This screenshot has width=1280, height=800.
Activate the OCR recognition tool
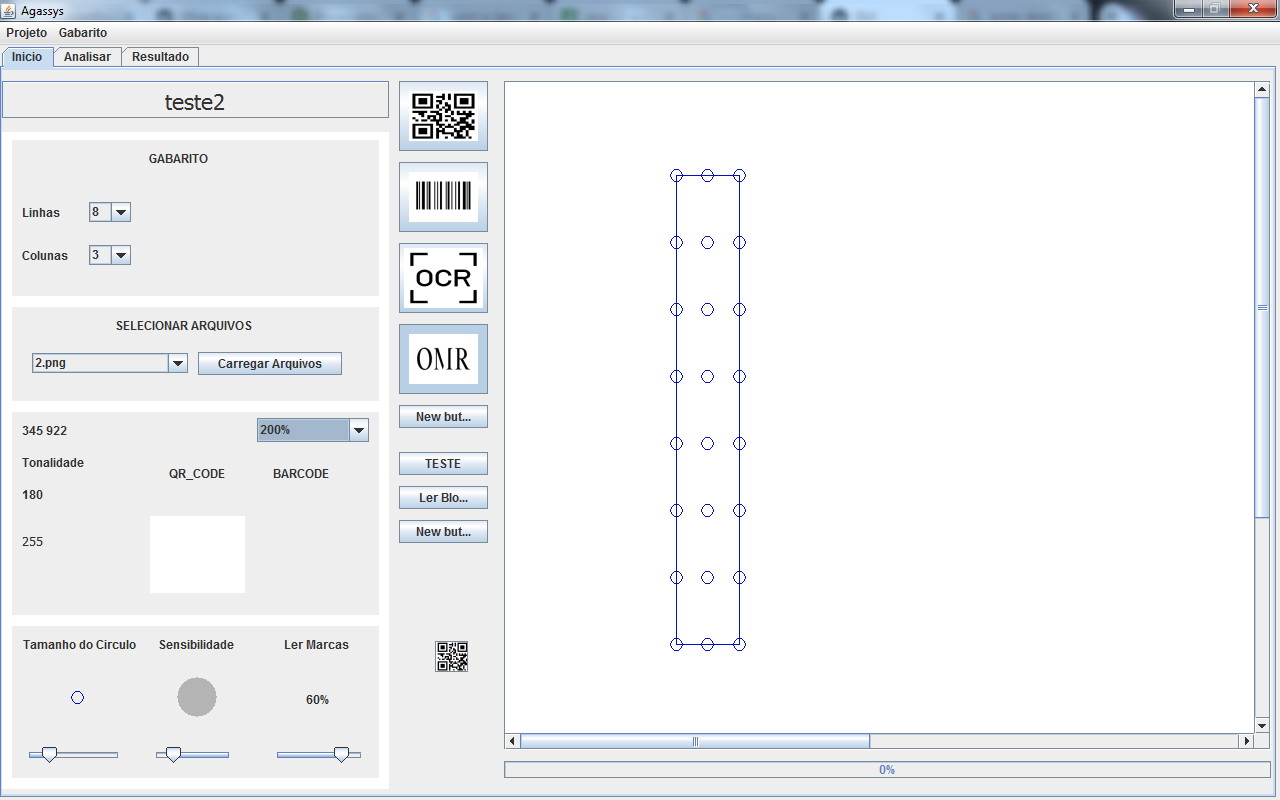(443, 277)
